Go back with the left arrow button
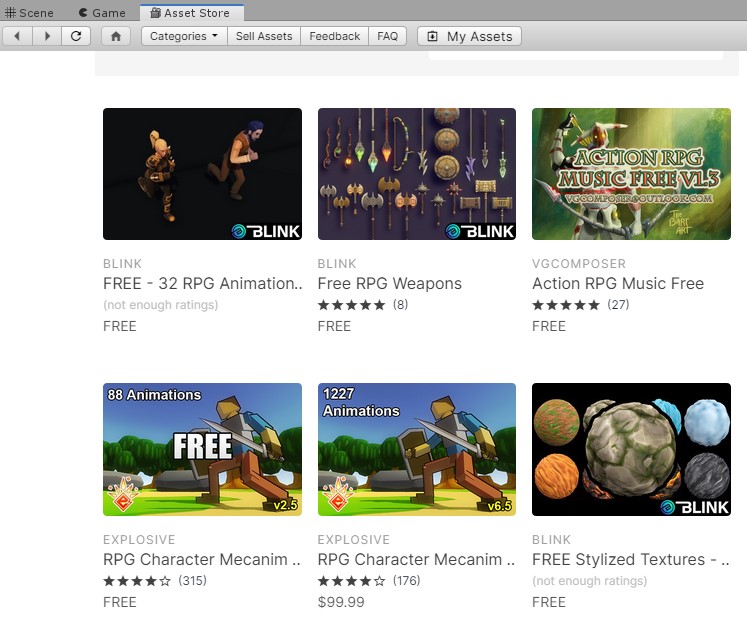747x618 pixels. [x=17, y=36]
